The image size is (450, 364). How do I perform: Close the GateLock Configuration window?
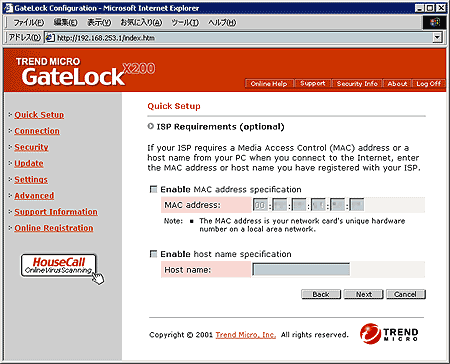pyautogui.click(x=441, y=8)
